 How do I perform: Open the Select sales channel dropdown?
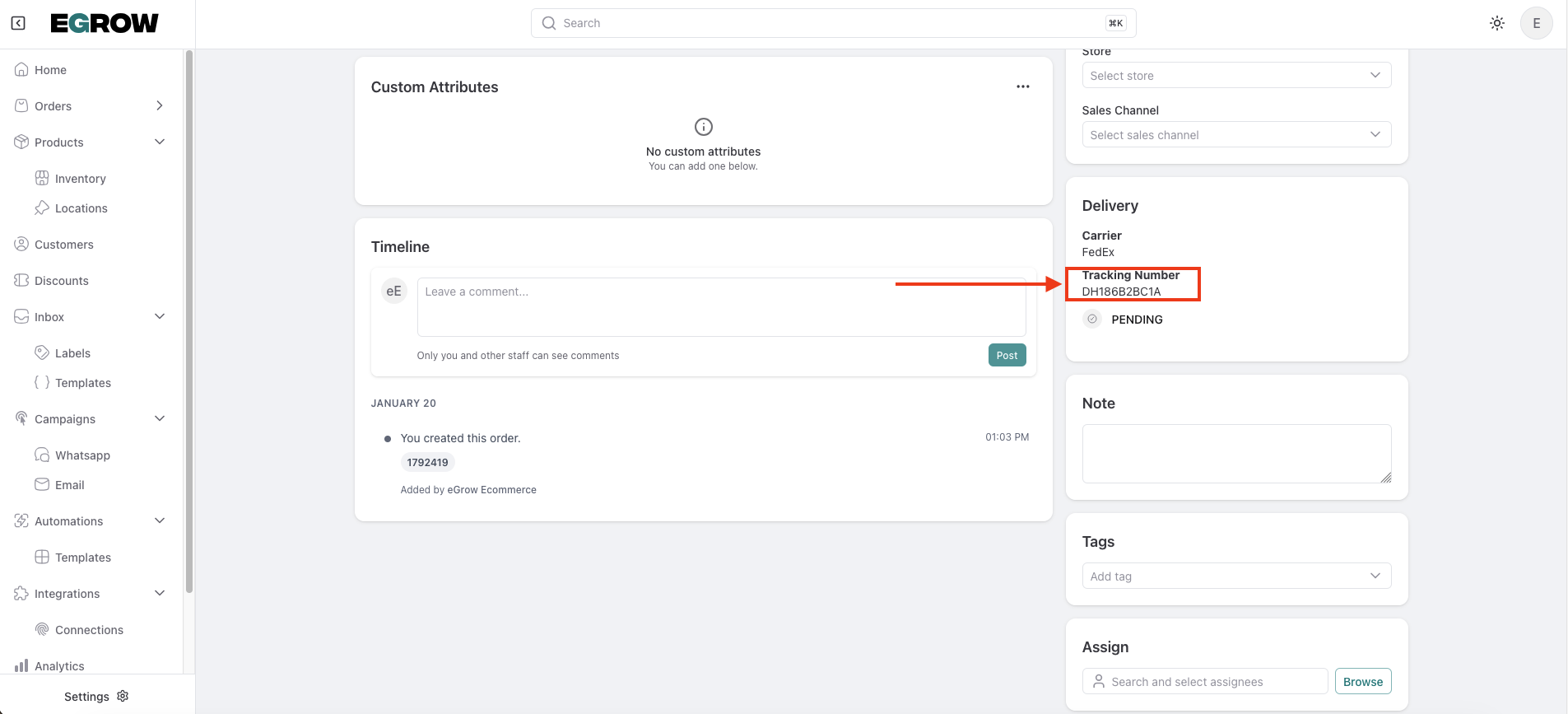pos(1235,135)
